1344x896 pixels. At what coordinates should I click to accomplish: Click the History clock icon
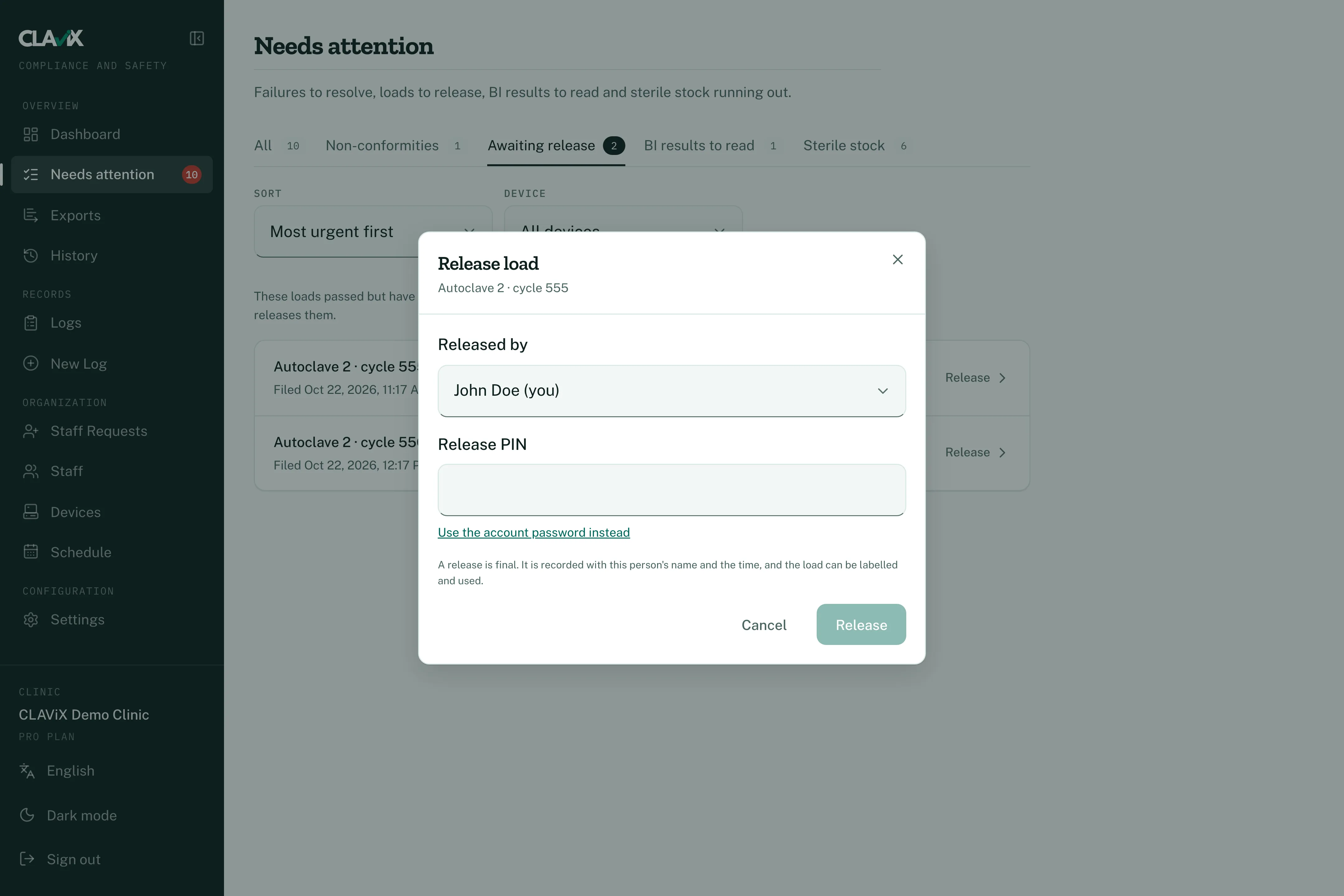coord(31,255)
